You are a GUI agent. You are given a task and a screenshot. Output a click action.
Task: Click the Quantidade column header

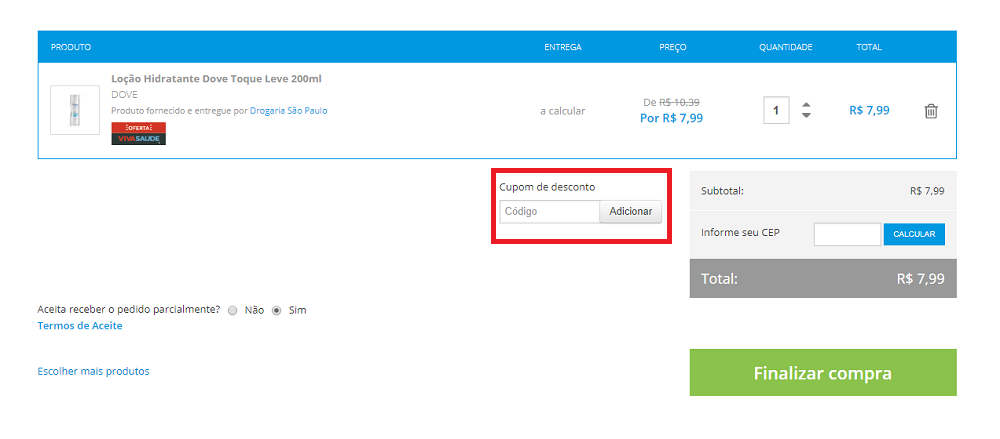pyautogui.click(x=785, y=47)
